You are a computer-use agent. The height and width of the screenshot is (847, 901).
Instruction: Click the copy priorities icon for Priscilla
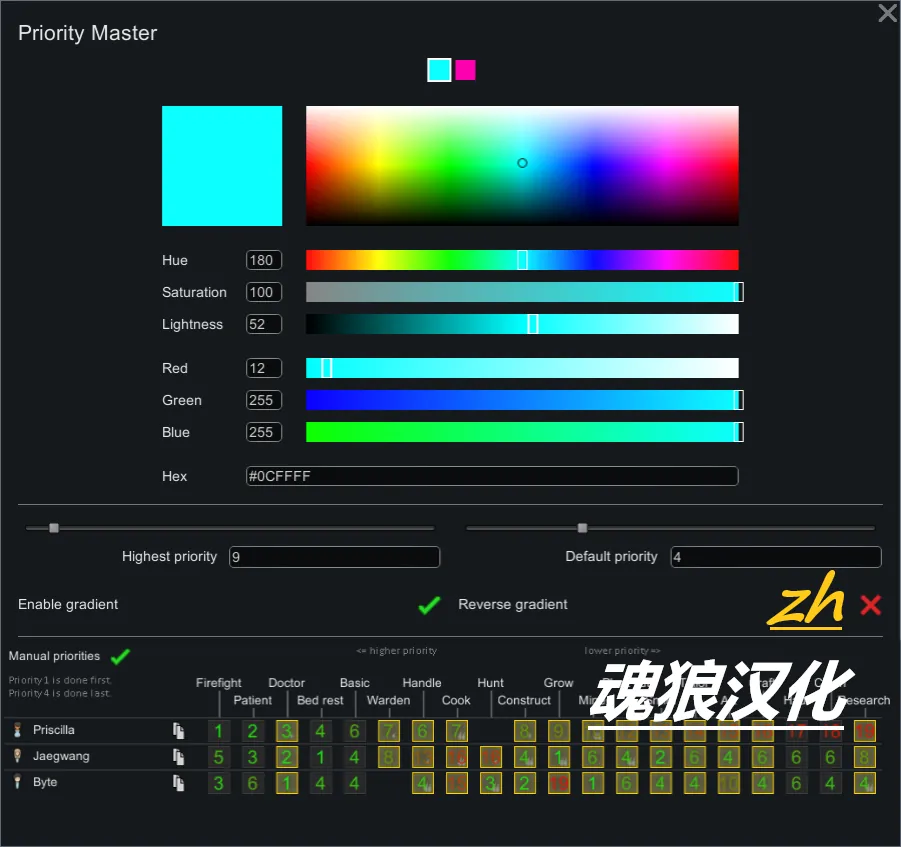(179, 731)
